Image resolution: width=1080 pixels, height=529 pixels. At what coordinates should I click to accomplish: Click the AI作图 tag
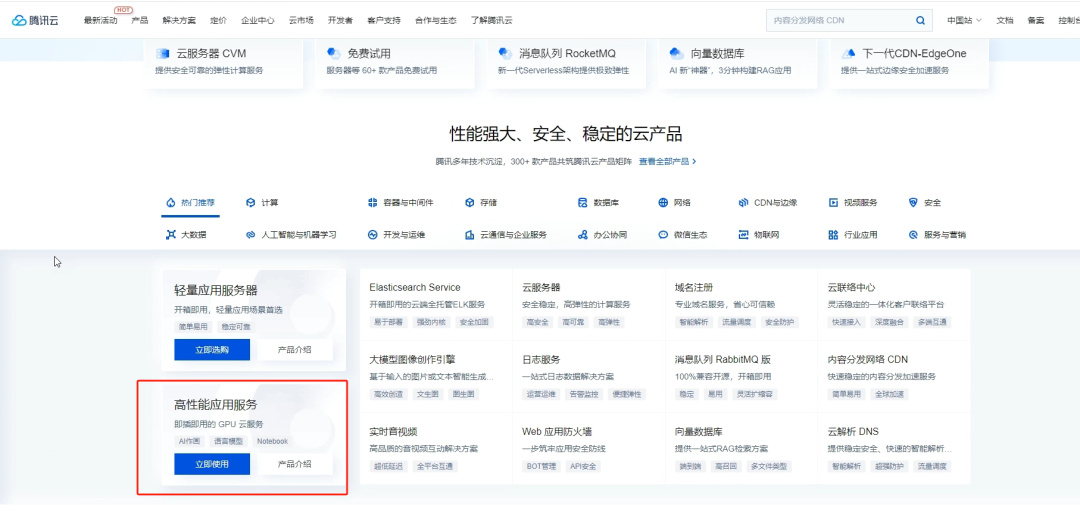(x=189, y=442)
